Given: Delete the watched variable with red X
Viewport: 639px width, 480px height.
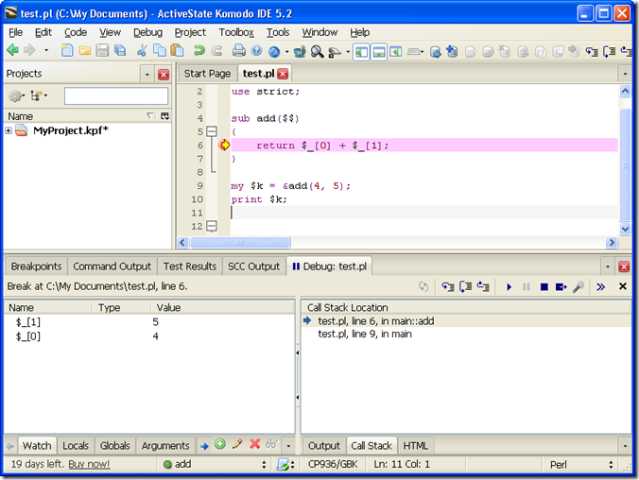Looking at the screenshot, I should pos(255,444).
